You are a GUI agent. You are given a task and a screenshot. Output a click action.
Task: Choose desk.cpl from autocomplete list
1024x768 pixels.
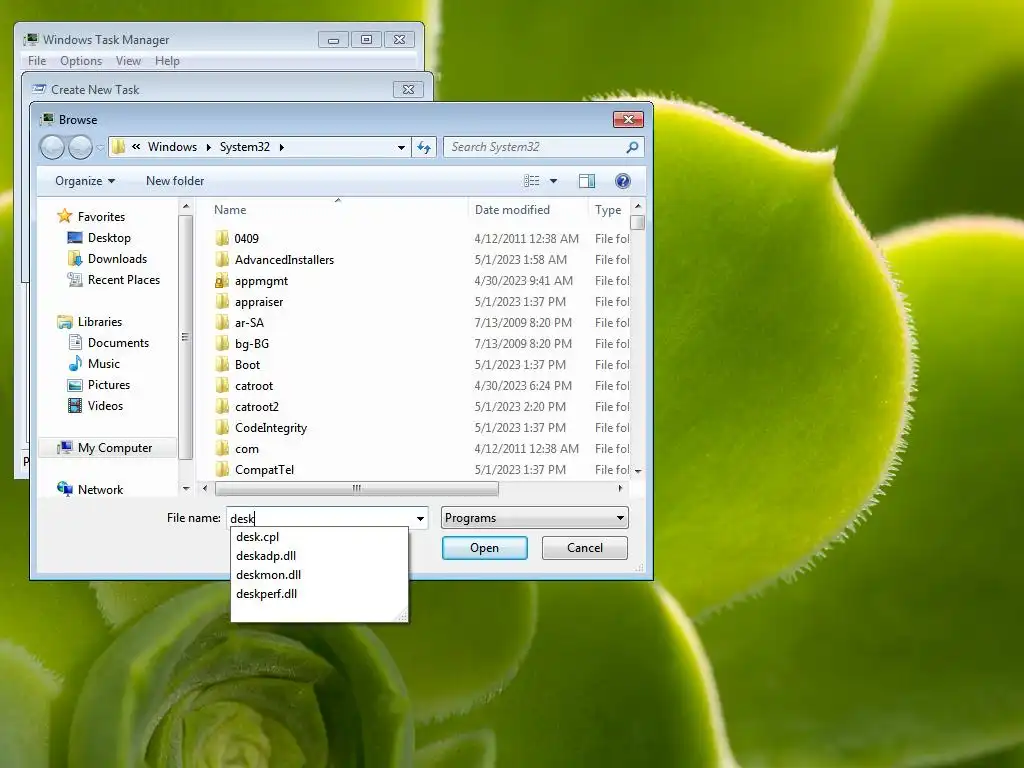(x=319, y=537)
